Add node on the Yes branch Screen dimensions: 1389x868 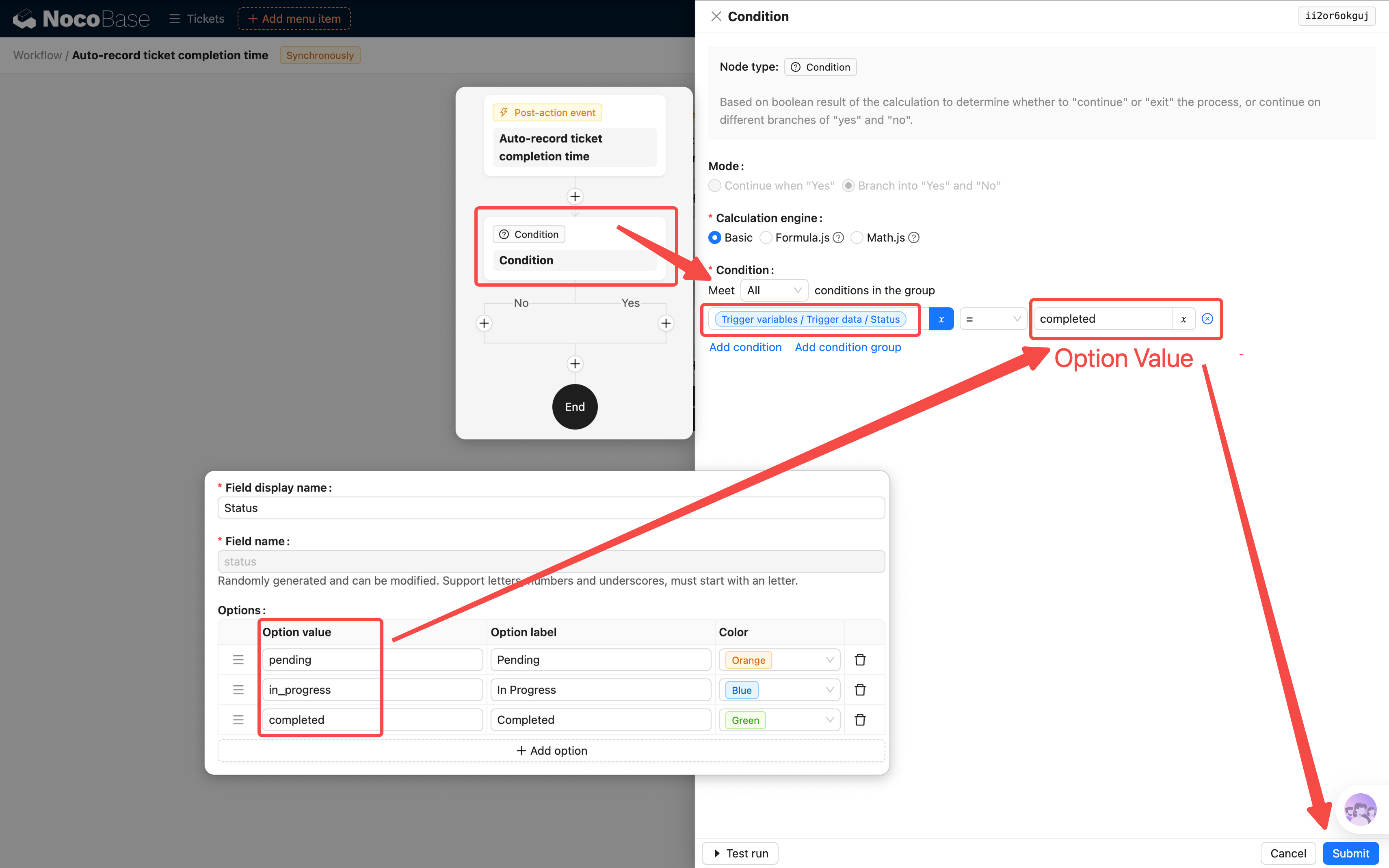pyautogui.click(x=666, y=323)
